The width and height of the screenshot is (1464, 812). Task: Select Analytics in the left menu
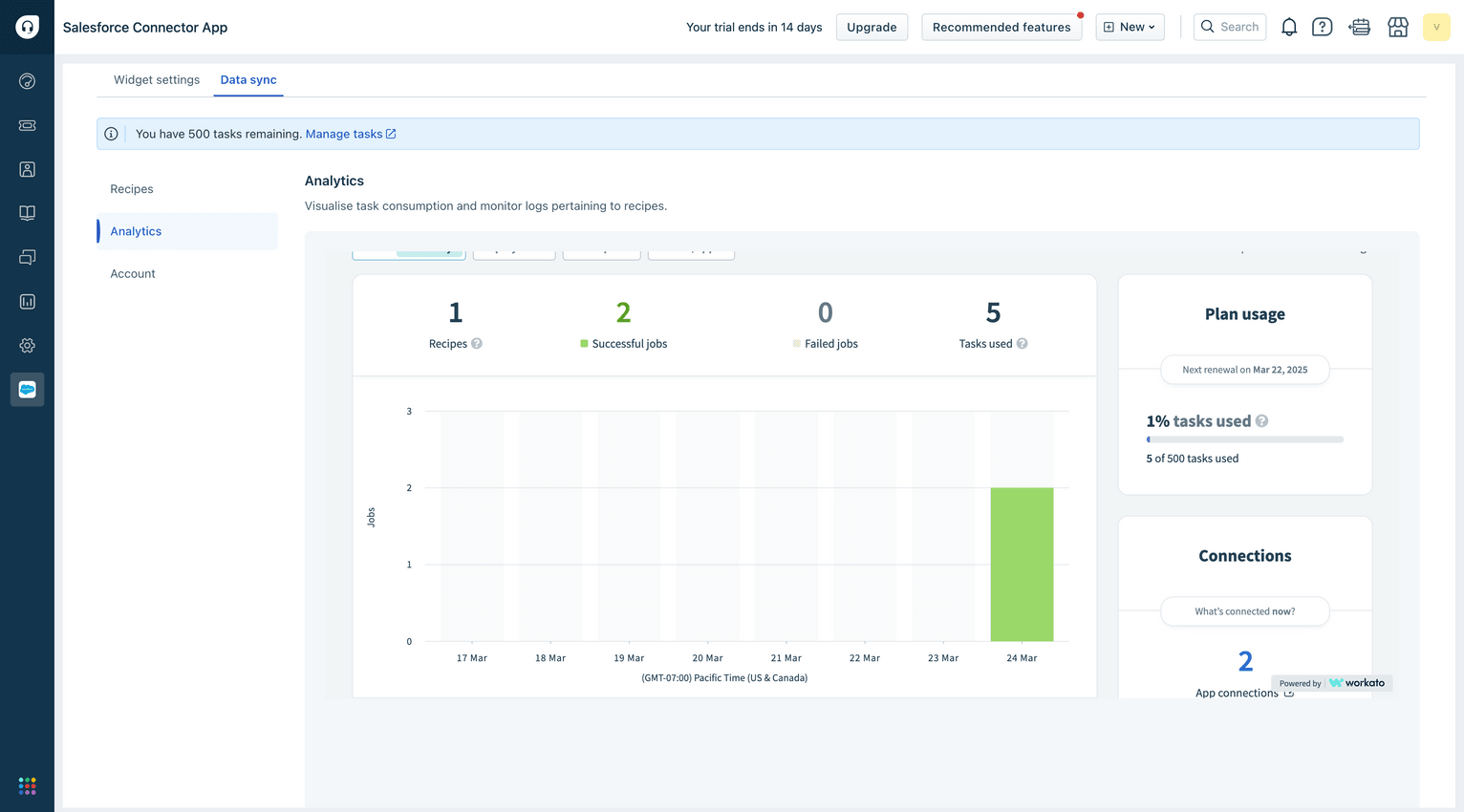point(187,231)
